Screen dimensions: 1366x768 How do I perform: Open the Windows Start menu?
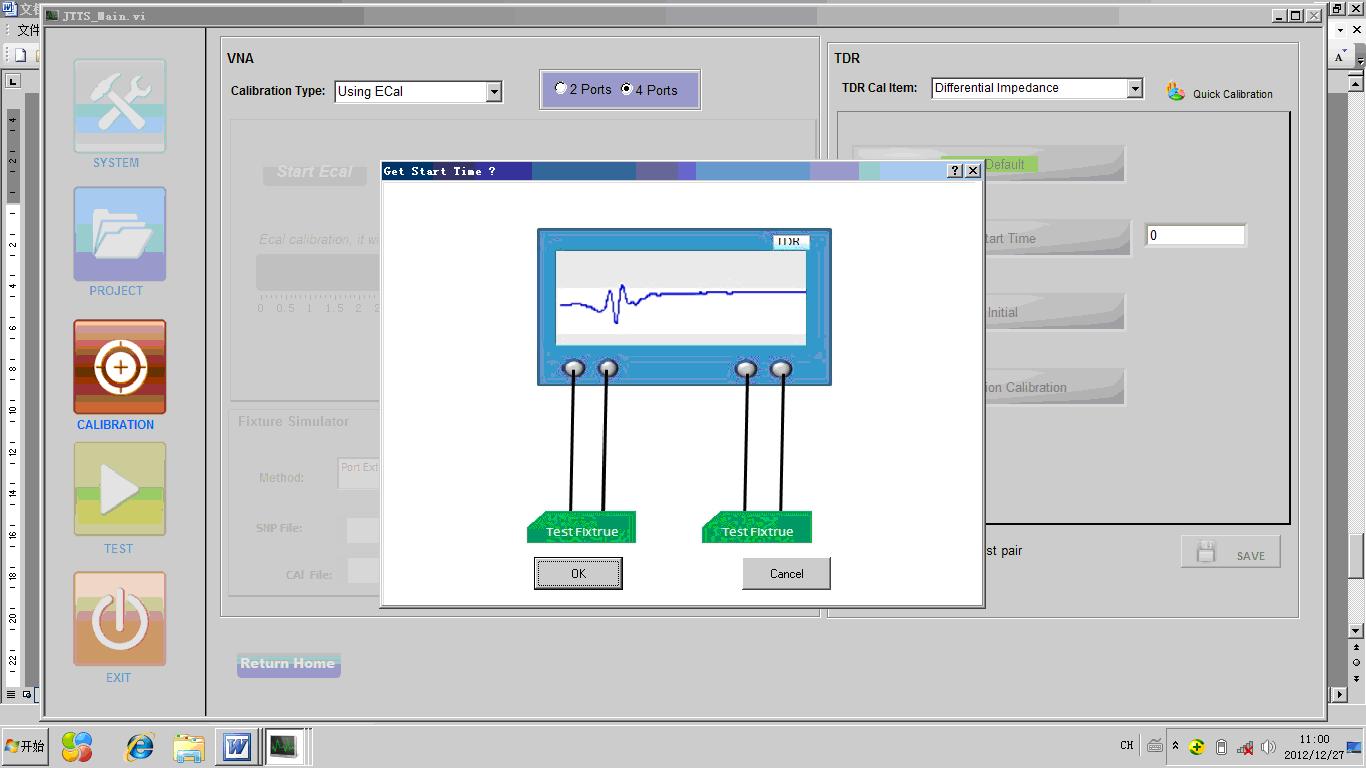pyautogui.click(x=25, y=747)
